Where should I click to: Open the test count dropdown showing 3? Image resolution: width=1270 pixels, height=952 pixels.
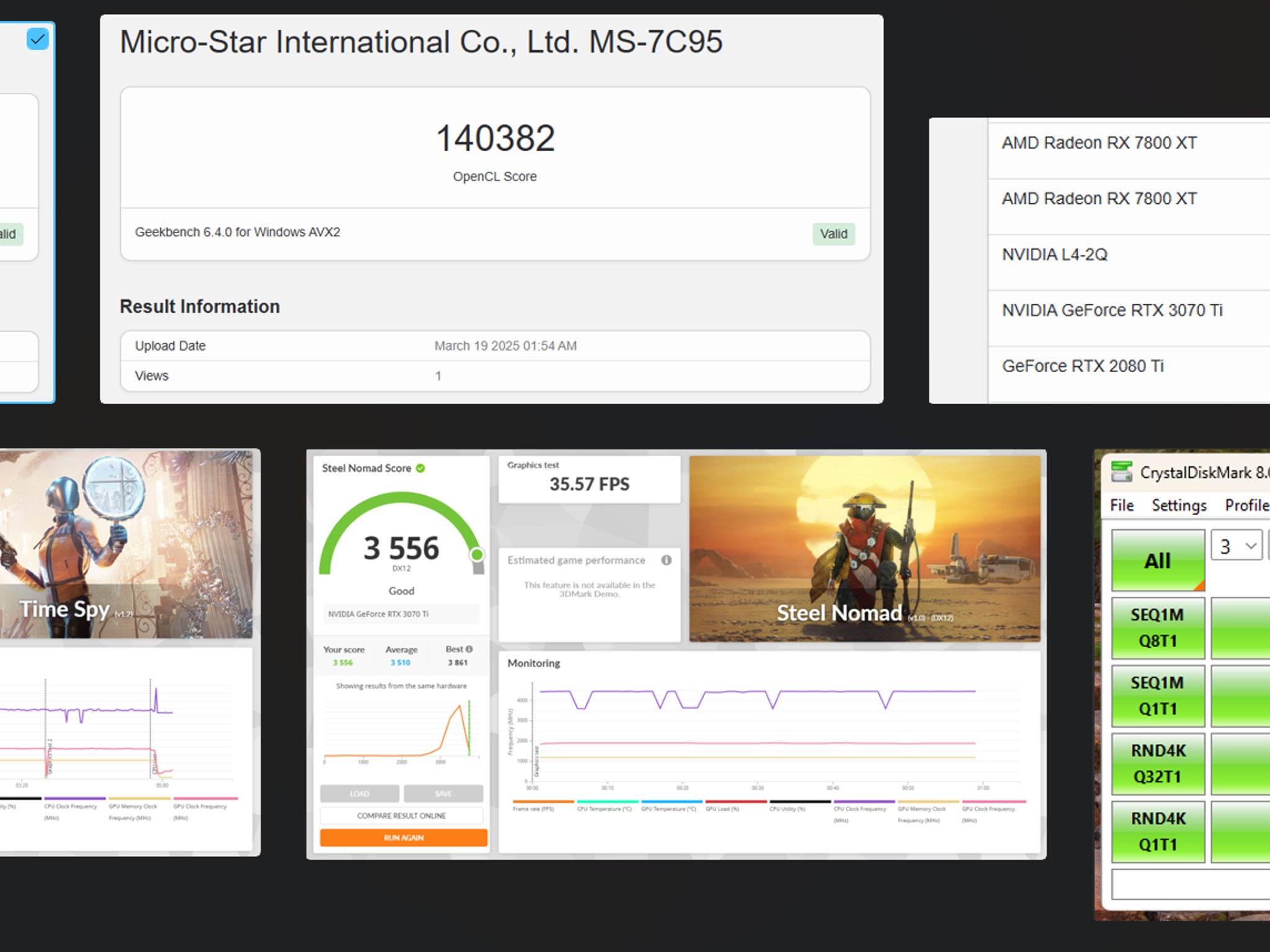click(1237, 546)
